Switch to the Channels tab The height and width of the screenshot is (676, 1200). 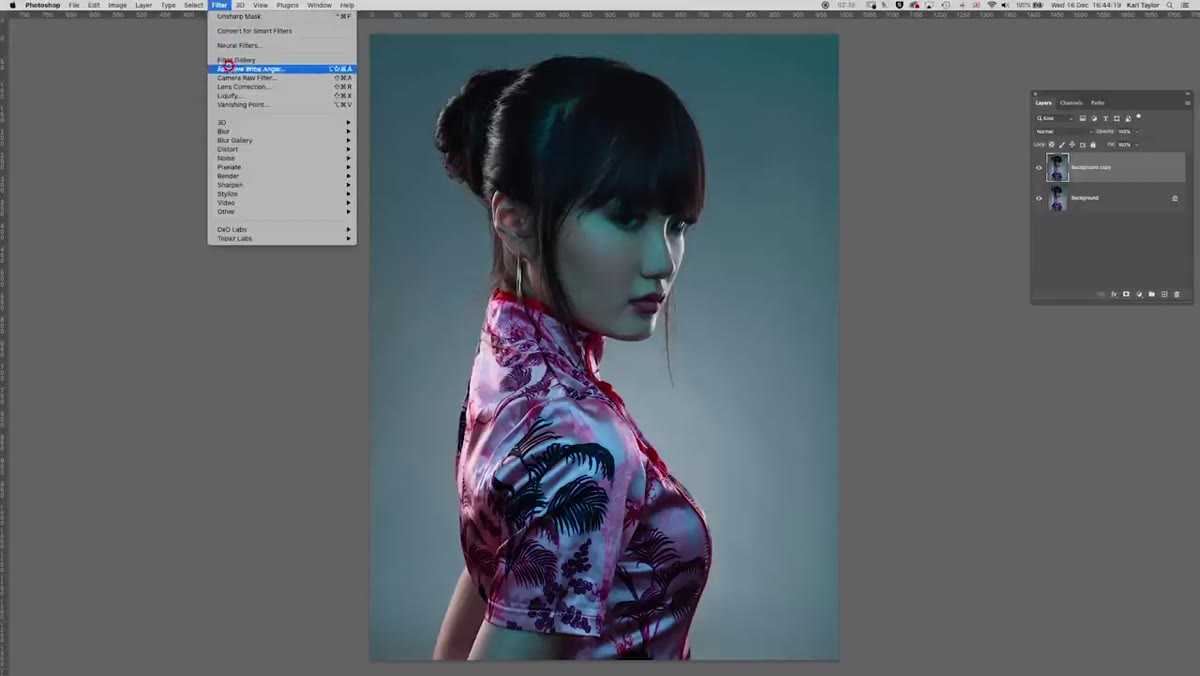click(1071, 103)
